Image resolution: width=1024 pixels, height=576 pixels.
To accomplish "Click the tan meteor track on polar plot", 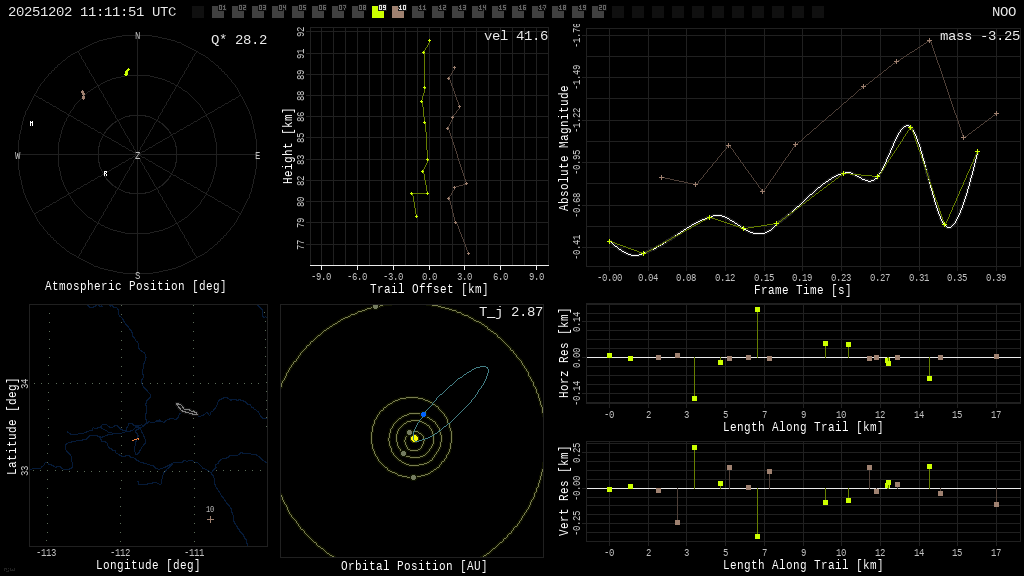I will (x=83, y=95).
